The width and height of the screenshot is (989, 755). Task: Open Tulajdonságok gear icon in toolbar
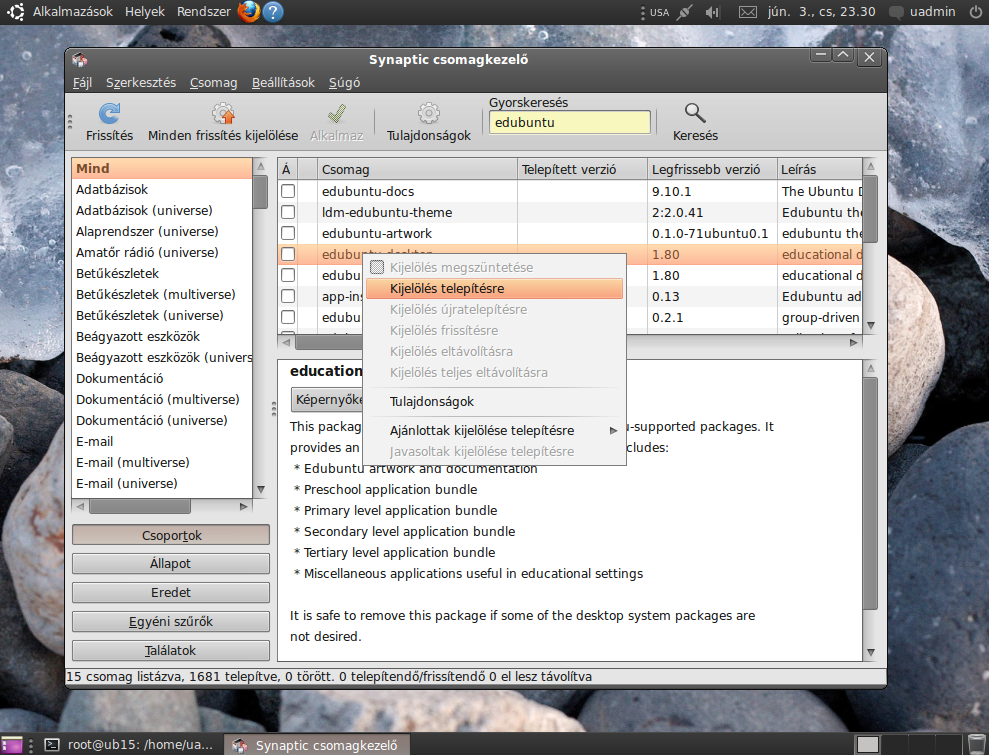point(429,114)
